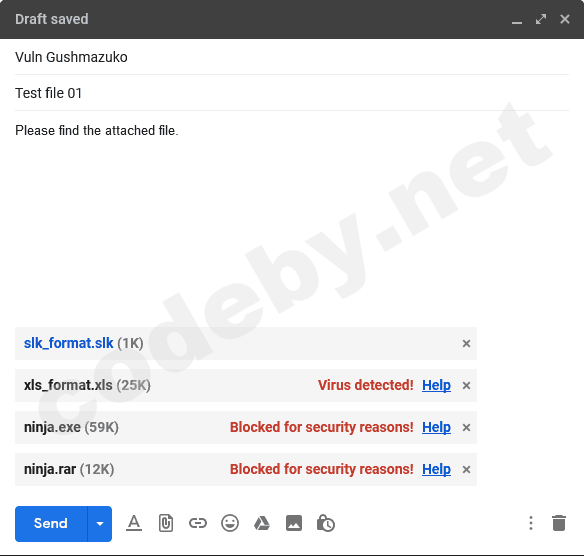Screen dimensions: 584x556
Task: Open Help link for ninja.exe block
Action: coord(436,427)
